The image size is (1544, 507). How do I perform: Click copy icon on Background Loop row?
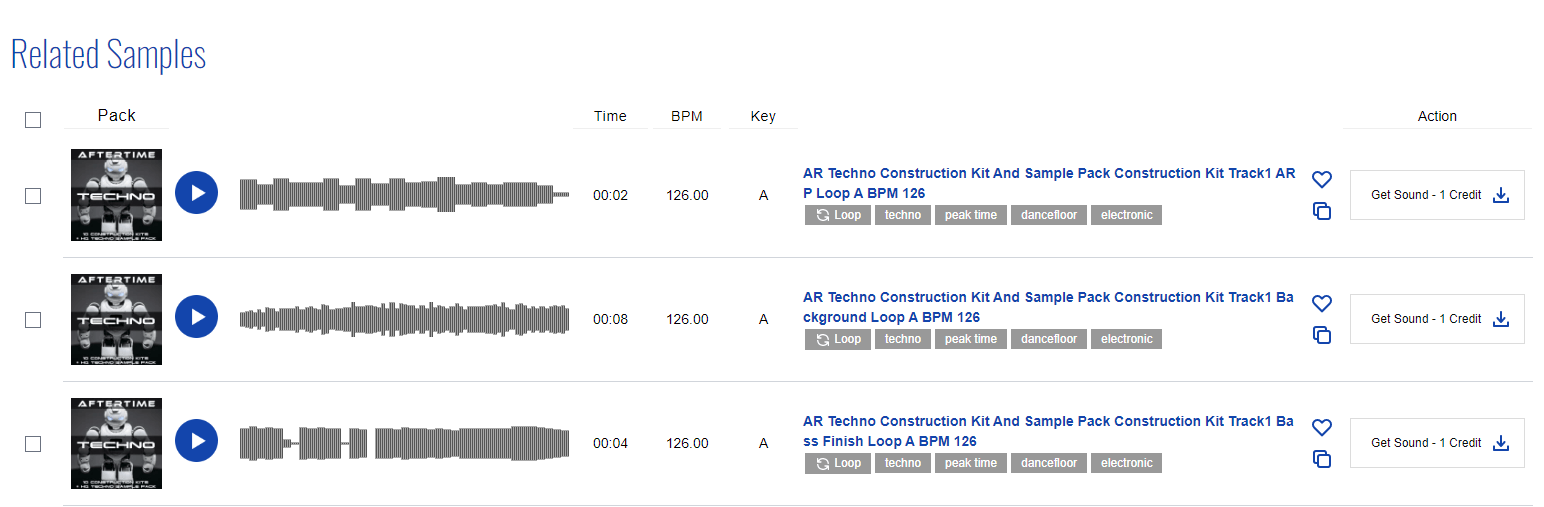coord(1321,336)
